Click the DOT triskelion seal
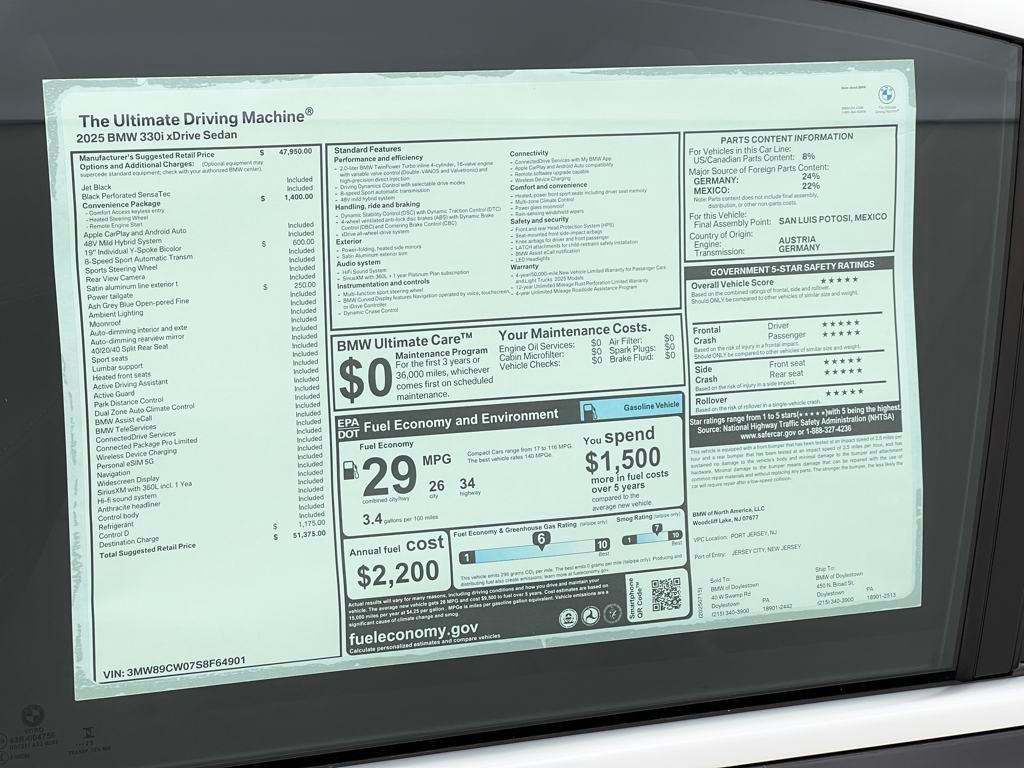Screen dimensions: 1024x768 click(x=590, y=616)
